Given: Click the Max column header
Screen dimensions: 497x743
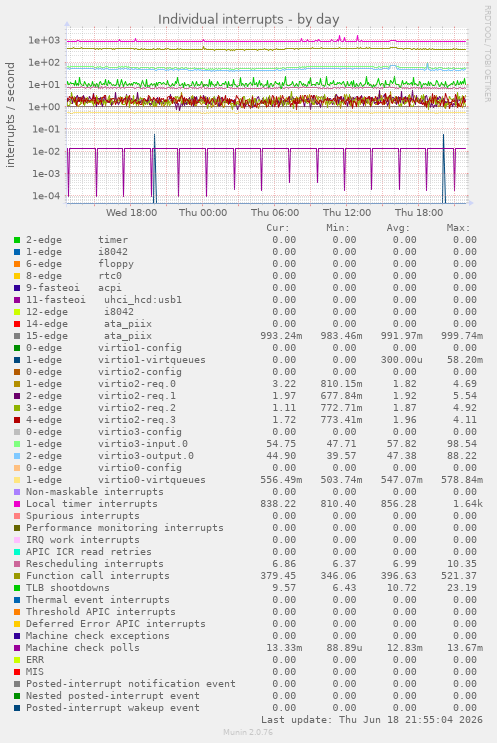Looking at the screenshot, I should pos(458,228).
